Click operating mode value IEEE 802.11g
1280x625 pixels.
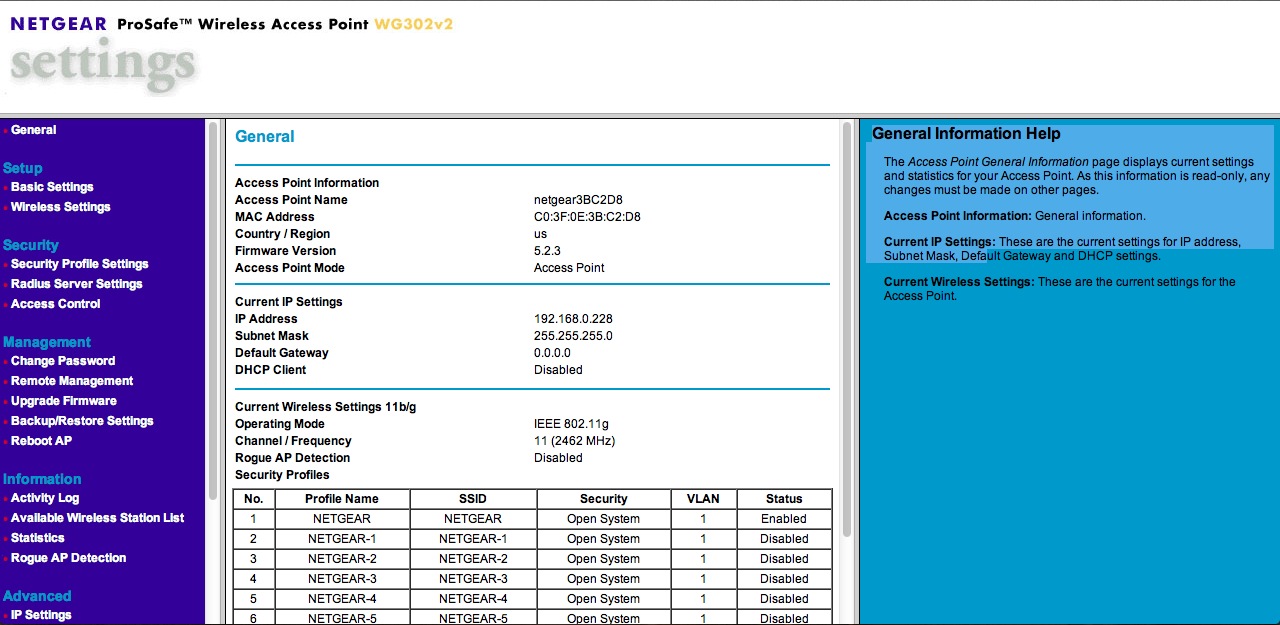click(x=571, y=424)
